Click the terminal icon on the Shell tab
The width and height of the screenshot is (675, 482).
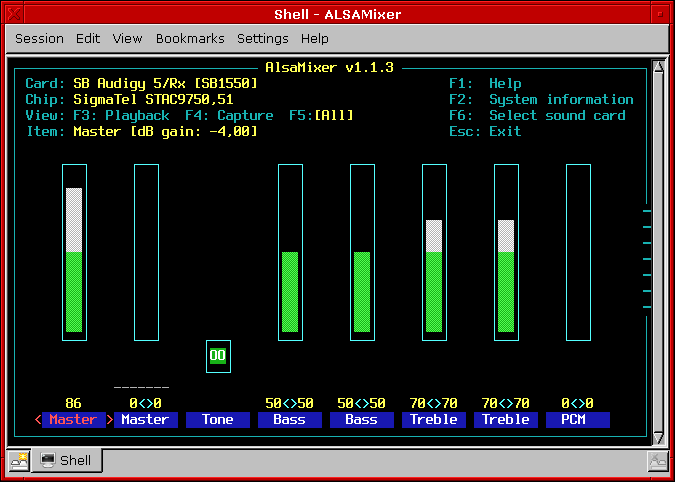pos(47,461)
